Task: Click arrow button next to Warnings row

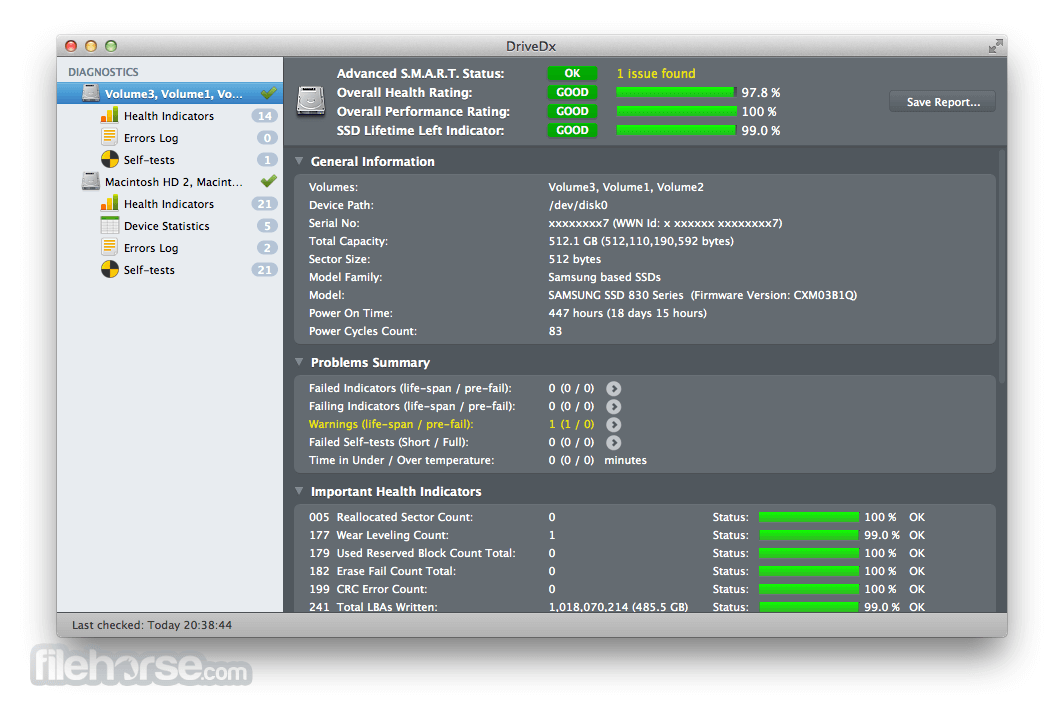Action: coord(613,424)
